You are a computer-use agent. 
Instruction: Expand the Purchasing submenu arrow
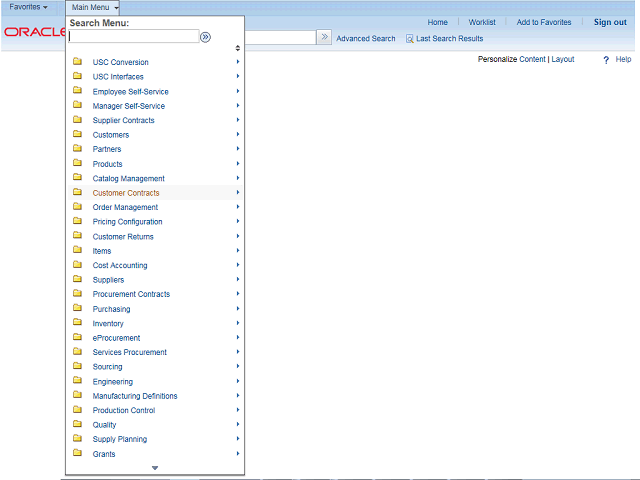238,309
